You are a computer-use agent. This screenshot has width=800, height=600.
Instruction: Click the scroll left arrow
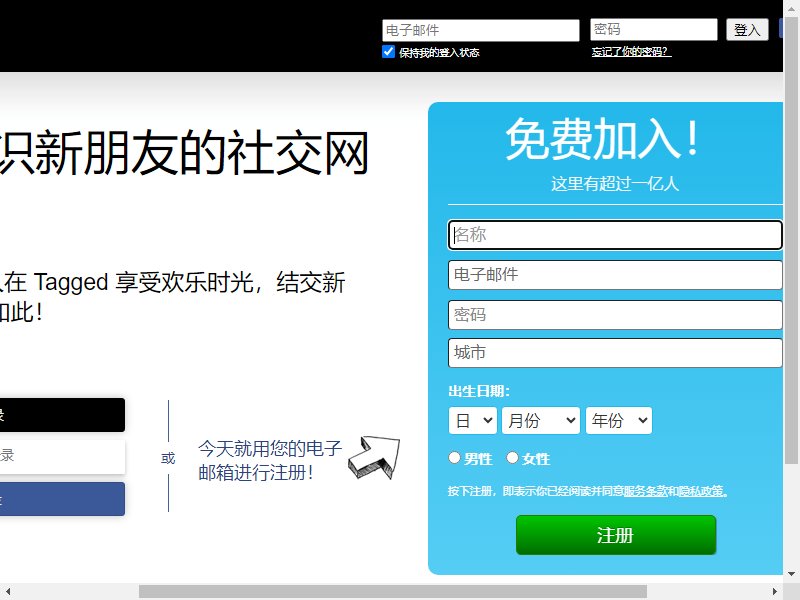click(x=8, y=591)
